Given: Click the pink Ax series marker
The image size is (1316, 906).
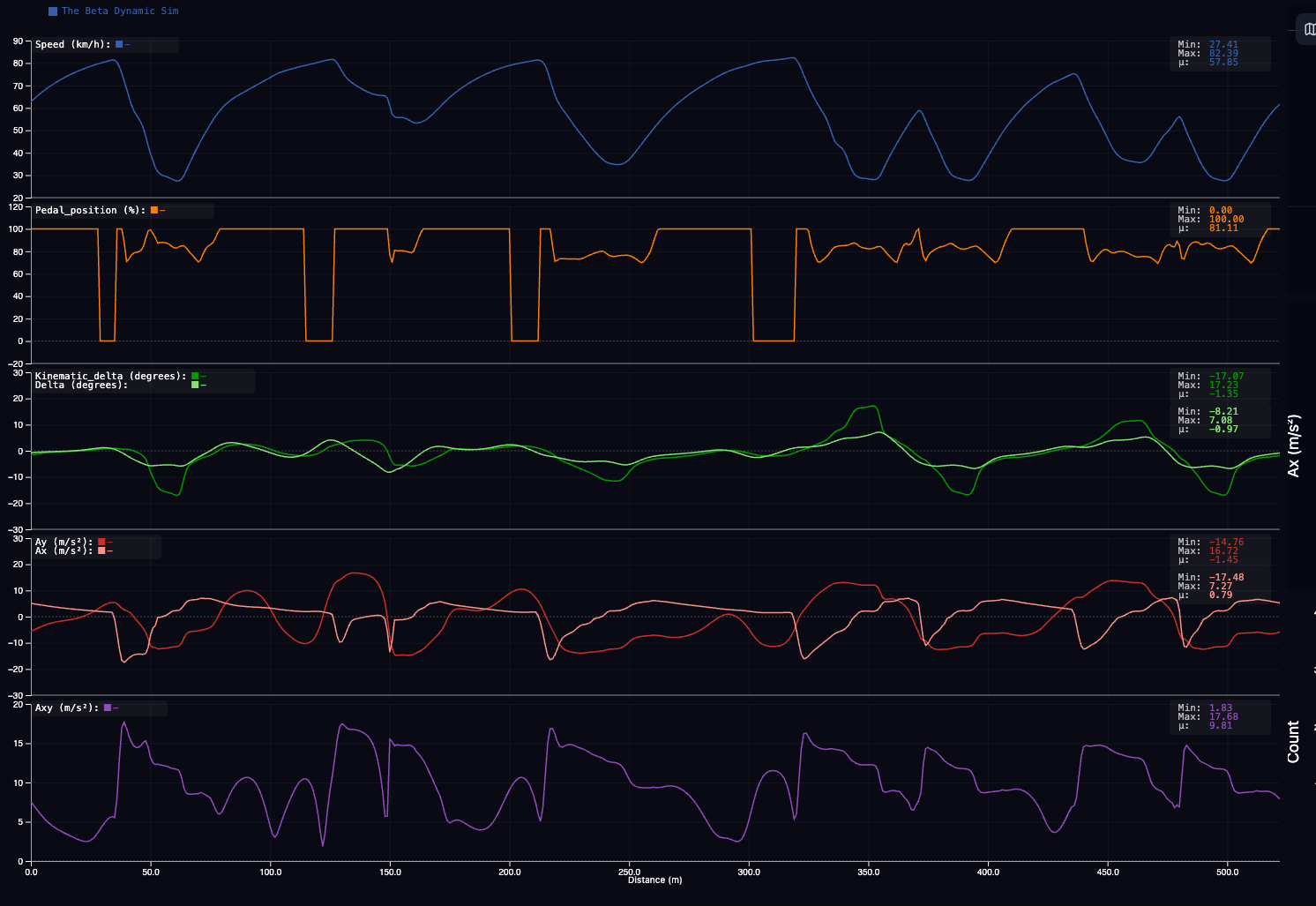Looking at the screenshot, I should click(101, 550).
